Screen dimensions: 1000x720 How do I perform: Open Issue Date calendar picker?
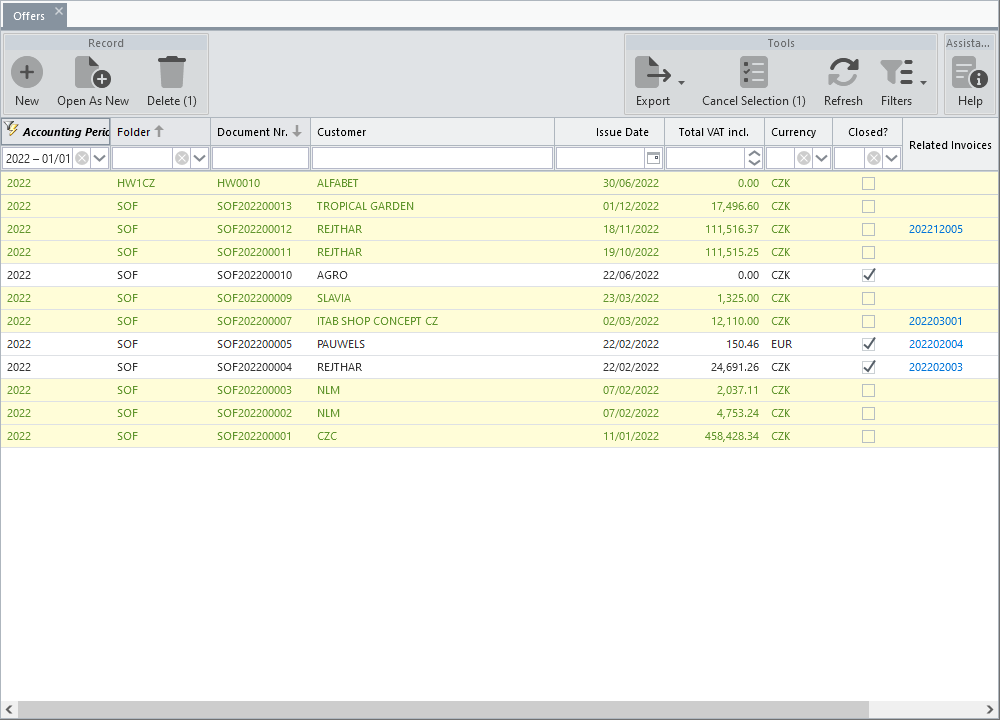pos(653,158)
